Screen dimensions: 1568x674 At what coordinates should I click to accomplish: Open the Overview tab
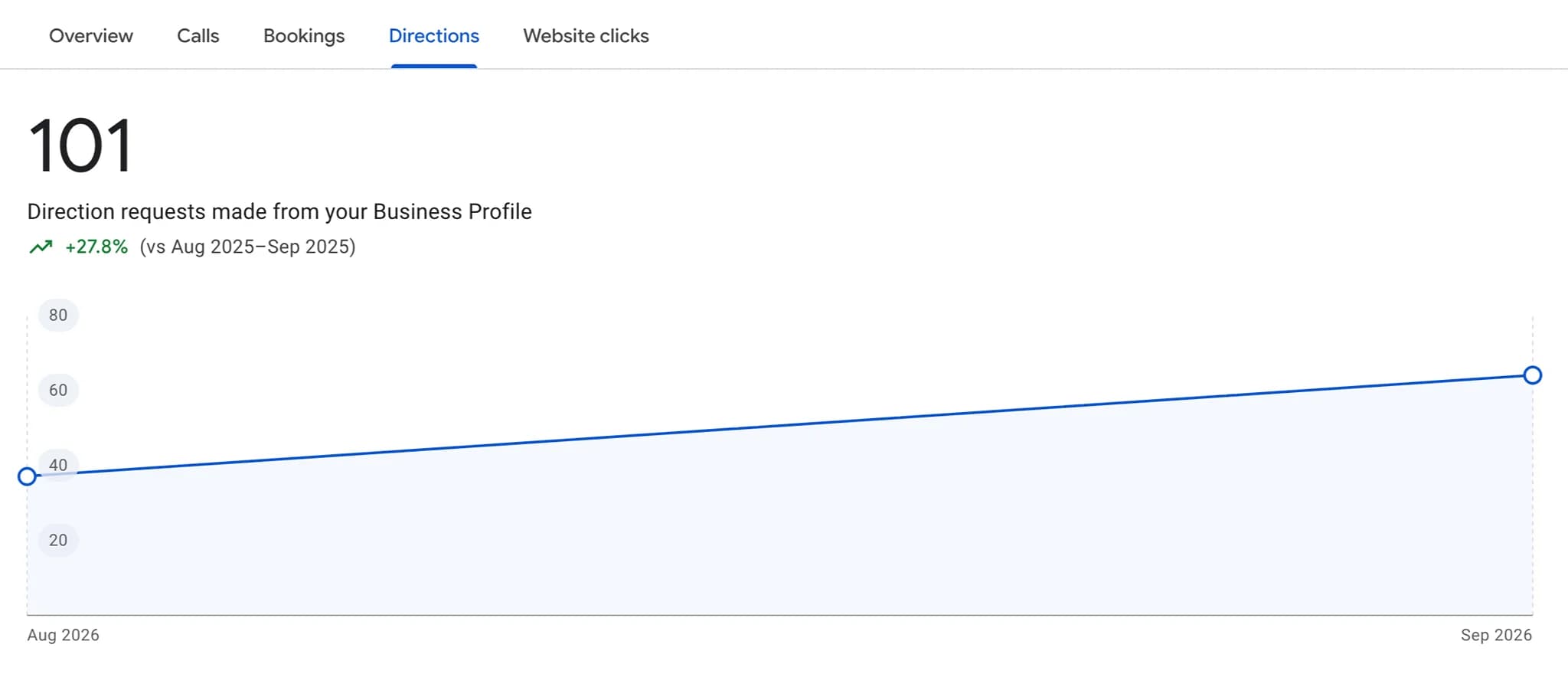coord(90,36)
